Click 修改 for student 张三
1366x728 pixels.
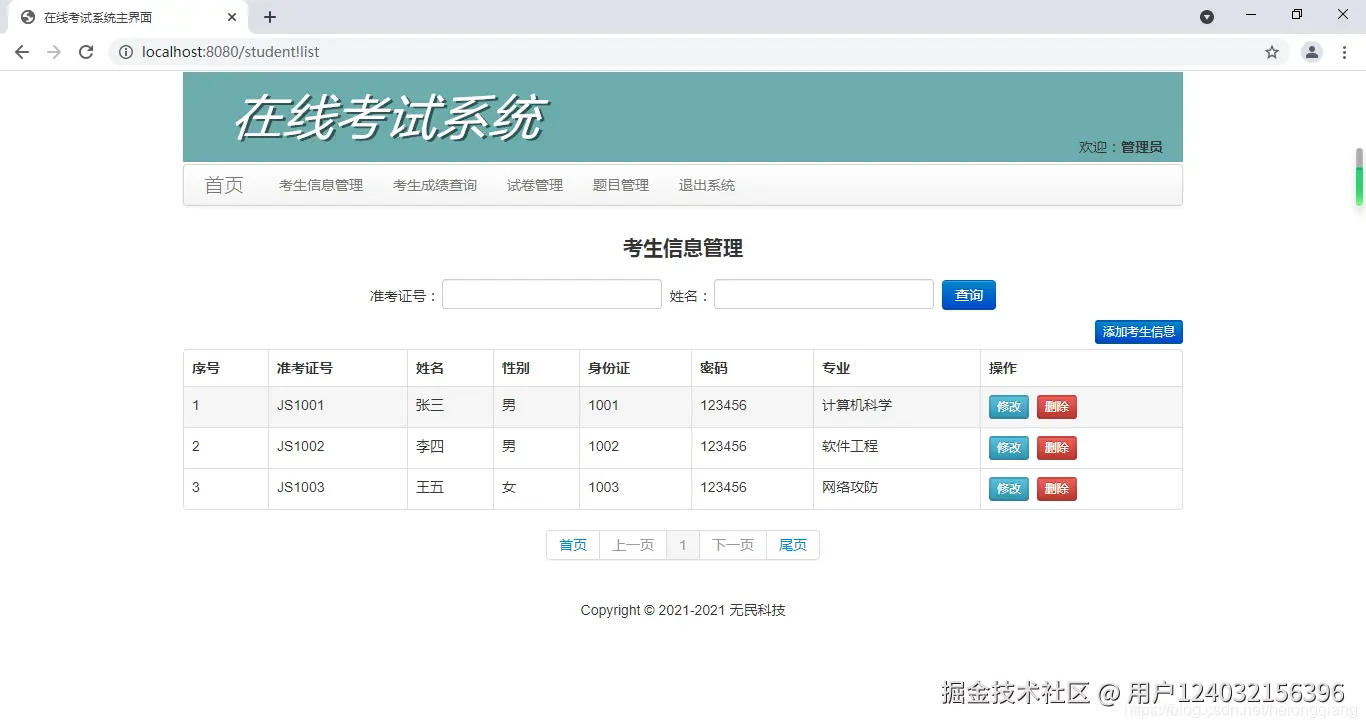click(1009, 407)
